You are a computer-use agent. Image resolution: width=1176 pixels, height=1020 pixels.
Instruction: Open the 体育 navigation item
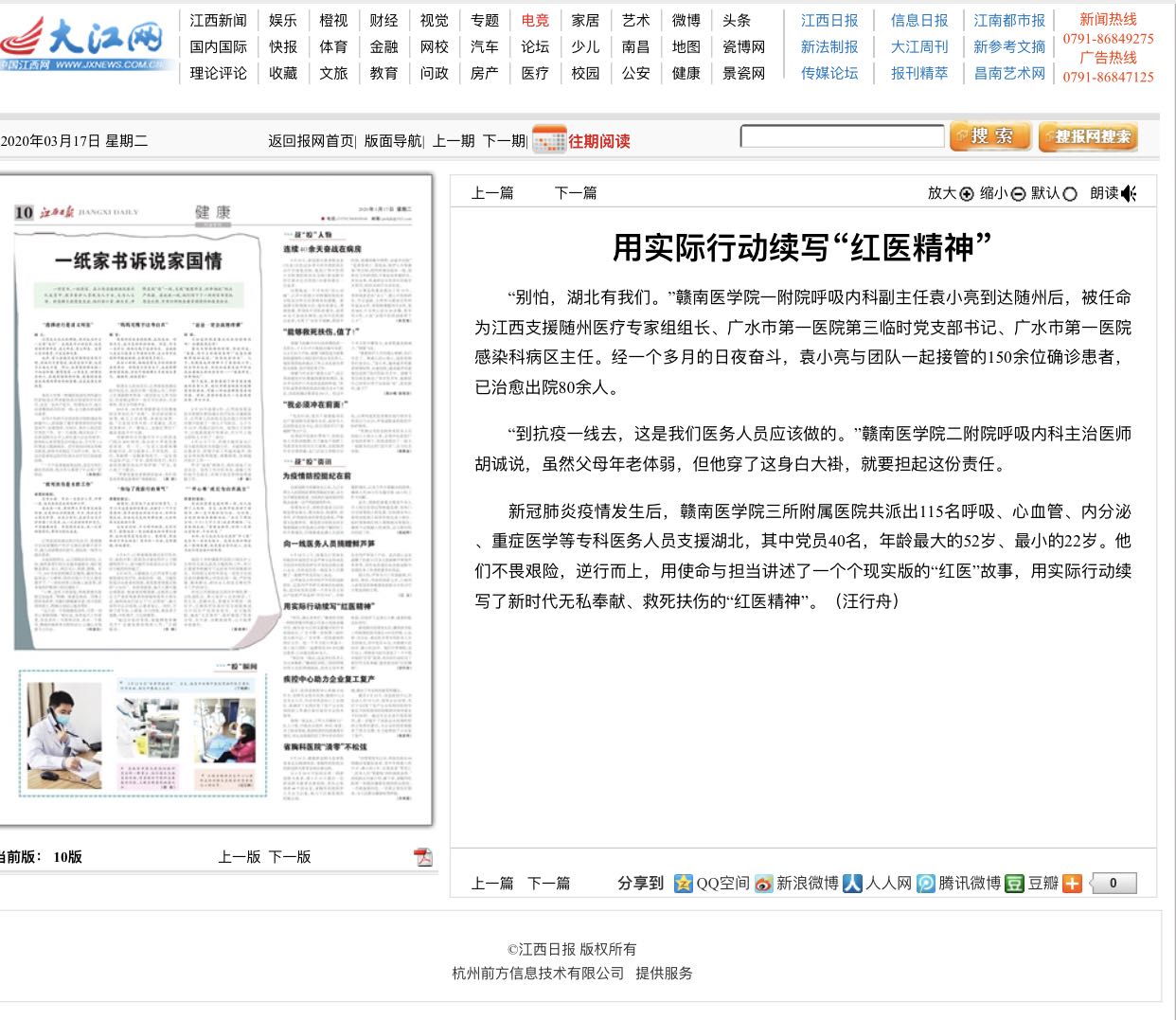point(333,46)
